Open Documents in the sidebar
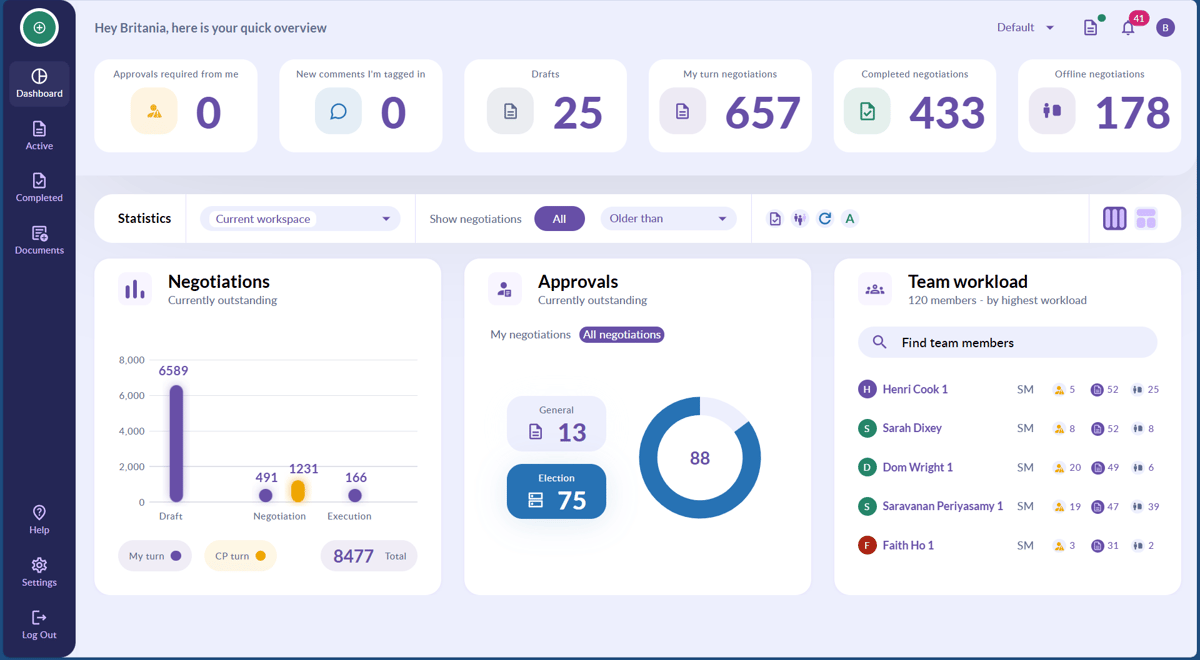 (x=39, y=240)
